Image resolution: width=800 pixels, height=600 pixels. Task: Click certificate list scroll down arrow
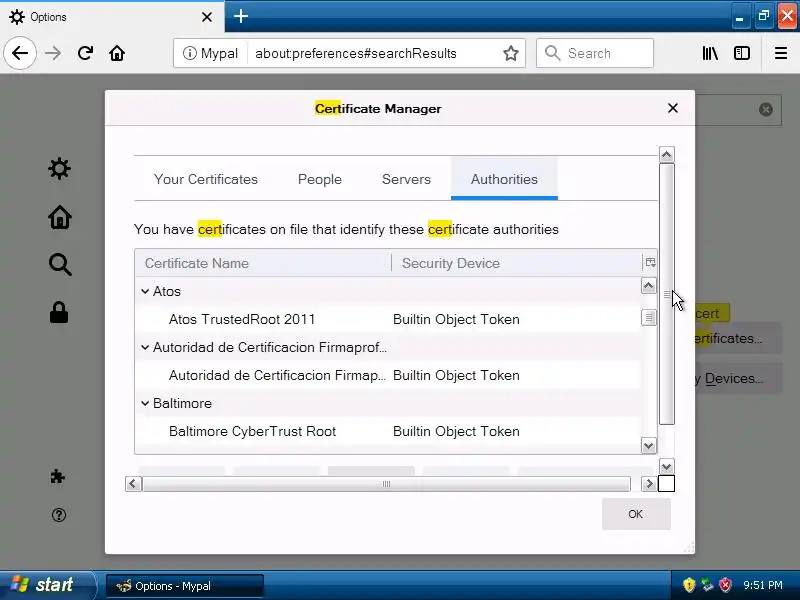click(648, 446)
